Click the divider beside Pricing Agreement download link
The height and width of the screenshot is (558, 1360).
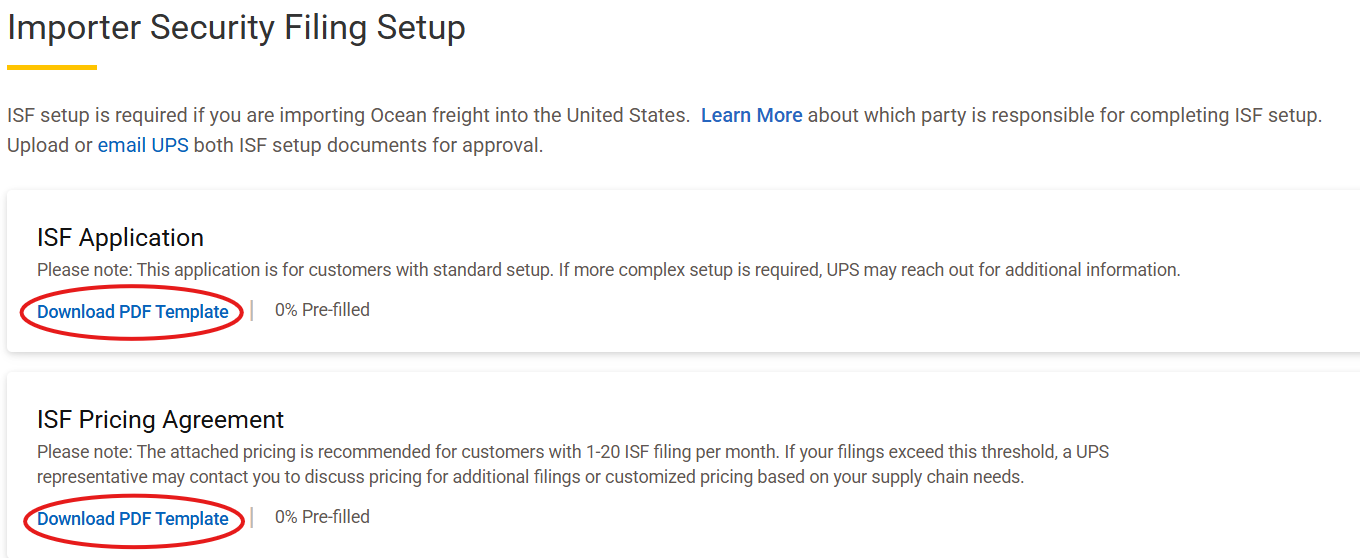252,518
